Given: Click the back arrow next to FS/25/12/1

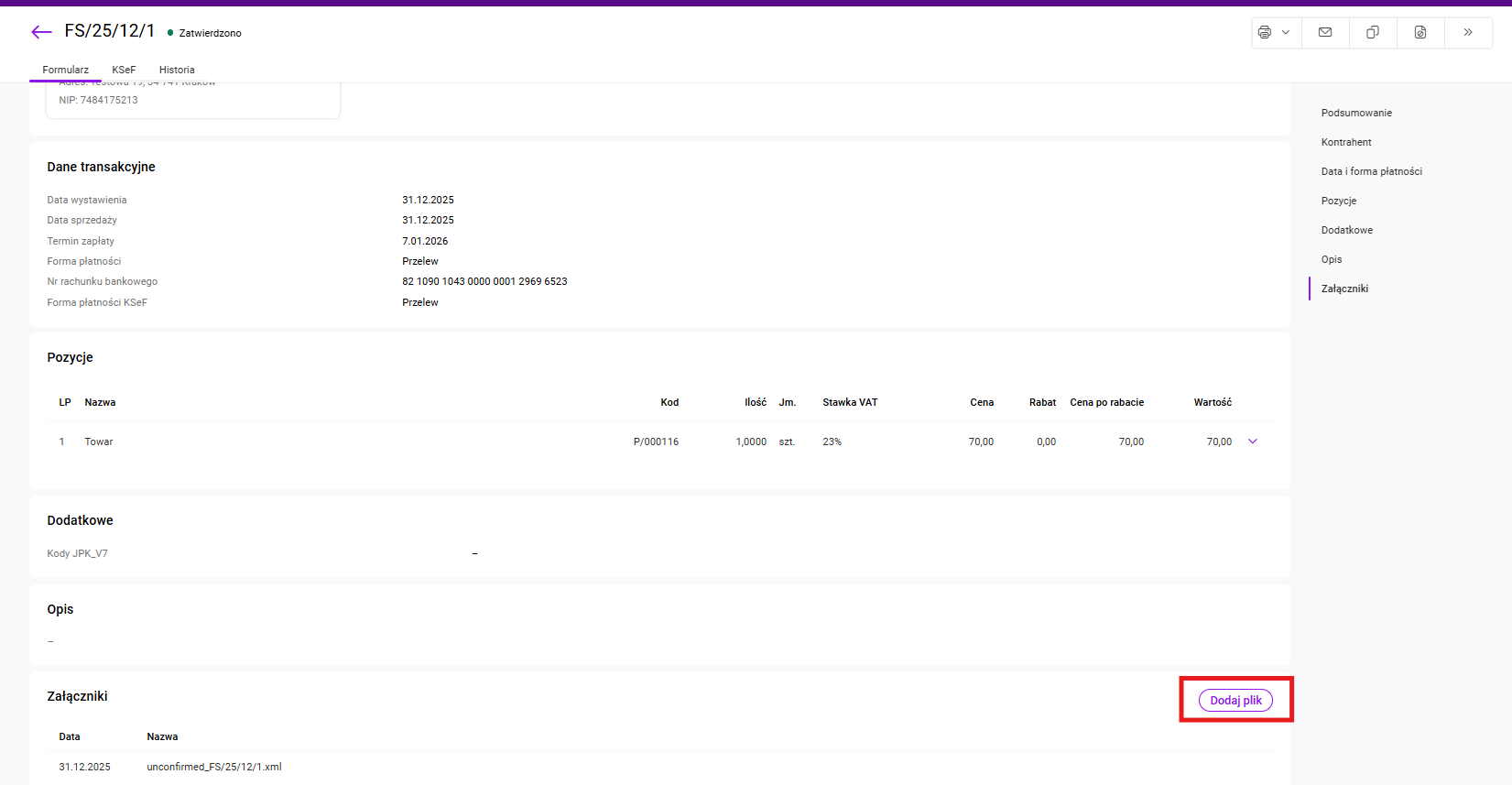Looking at the screenshot, I should pyautogui.click(x=41, y=32).
